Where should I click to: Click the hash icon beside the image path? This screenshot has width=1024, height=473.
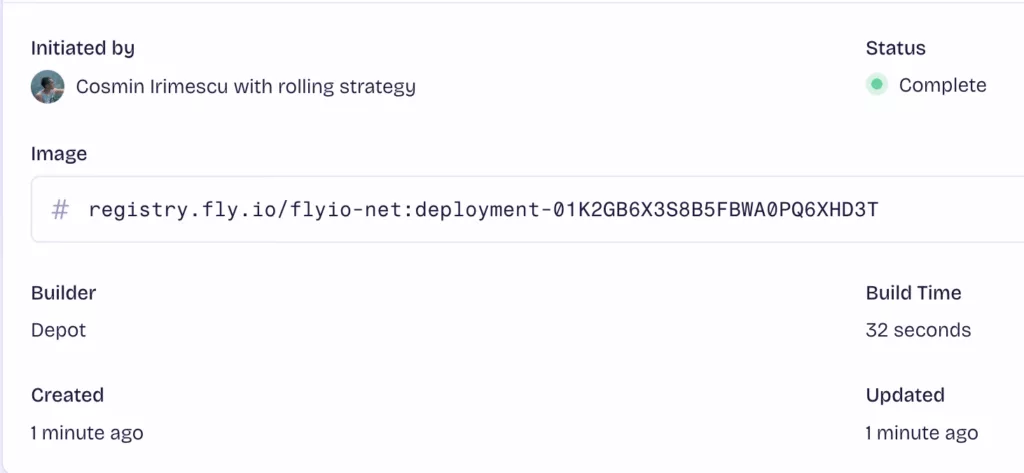(x=60, y=210)
